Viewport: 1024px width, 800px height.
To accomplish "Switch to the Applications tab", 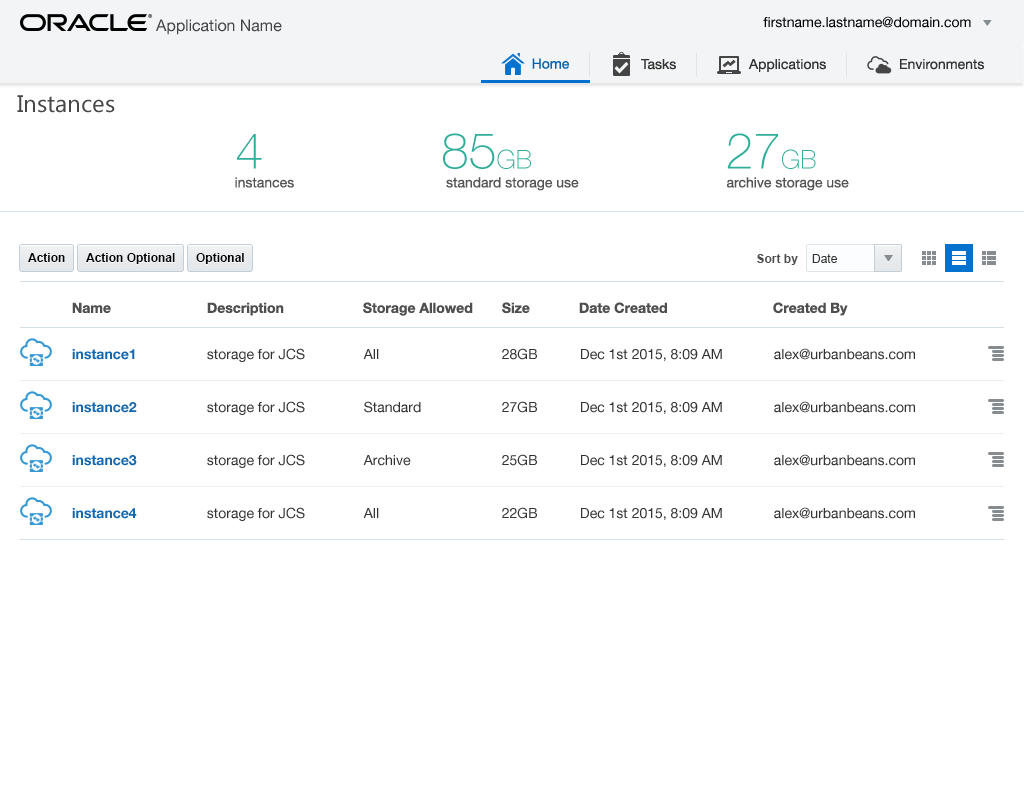I will tap(772, 64).
